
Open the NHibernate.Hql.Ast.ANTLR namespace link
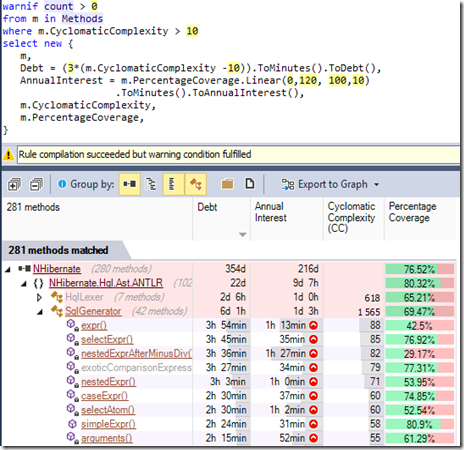point(106,283)
